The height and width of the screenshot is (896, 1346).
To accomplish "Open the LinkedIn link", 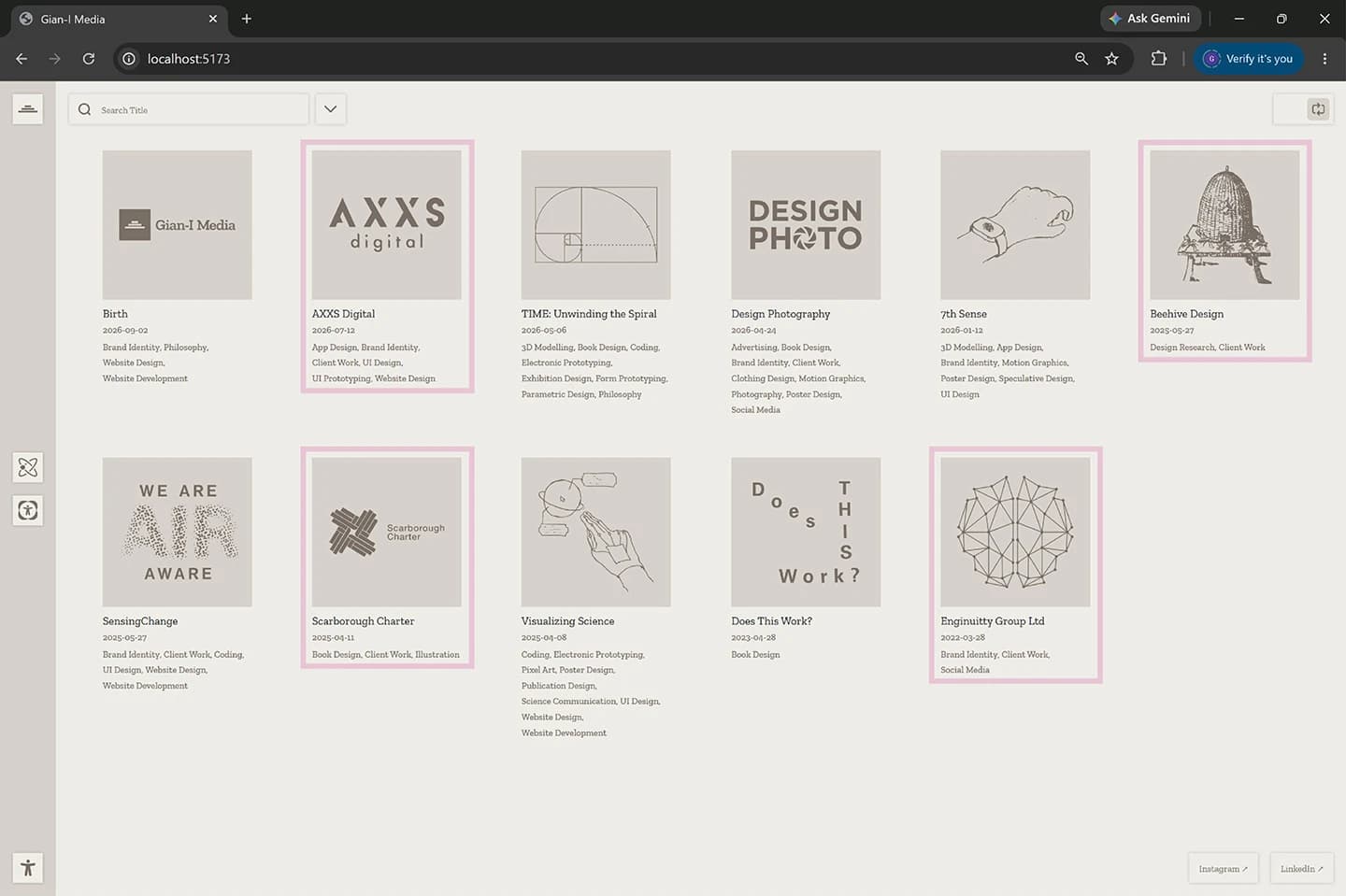I will tap(1302, 868).
